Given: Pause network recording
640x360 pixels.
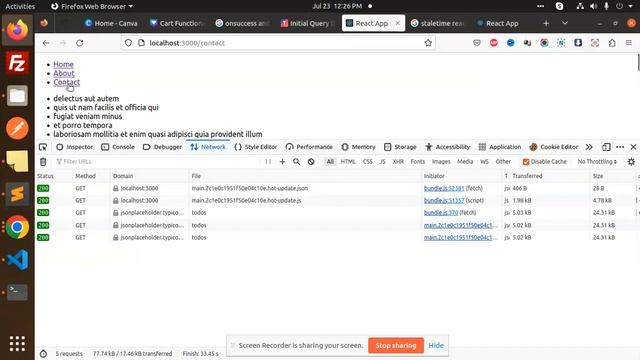Looking at the screenshot, I should pos(268,162).
